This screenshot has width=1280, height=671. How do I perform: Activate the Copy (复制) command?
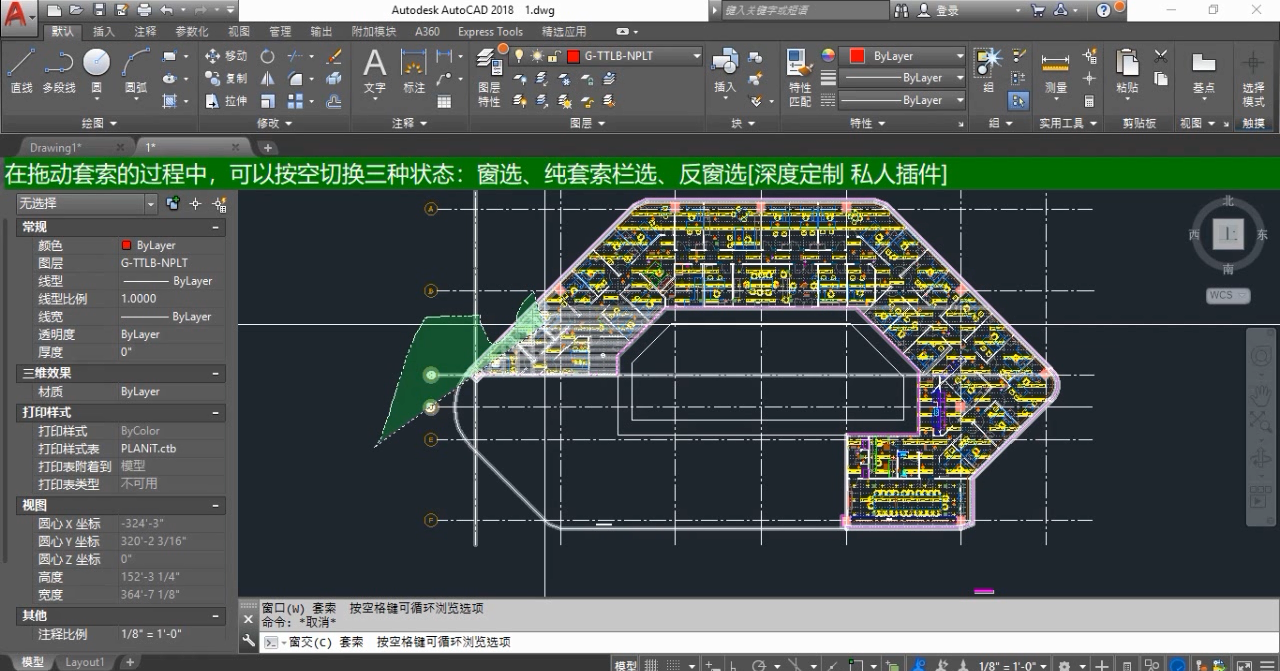[226, 78]
